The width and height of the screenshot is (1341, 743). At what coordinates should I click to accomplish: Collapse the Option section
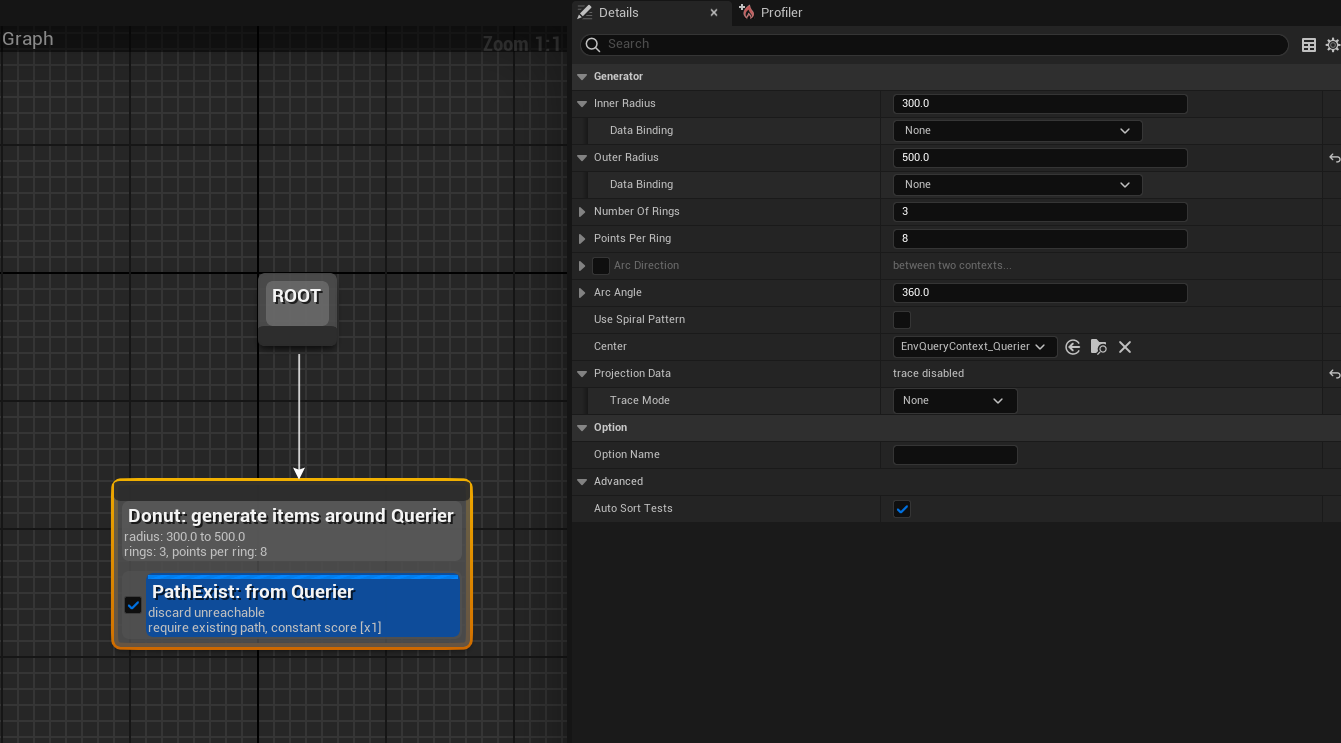pyautogui.click(x=582, y=428)
